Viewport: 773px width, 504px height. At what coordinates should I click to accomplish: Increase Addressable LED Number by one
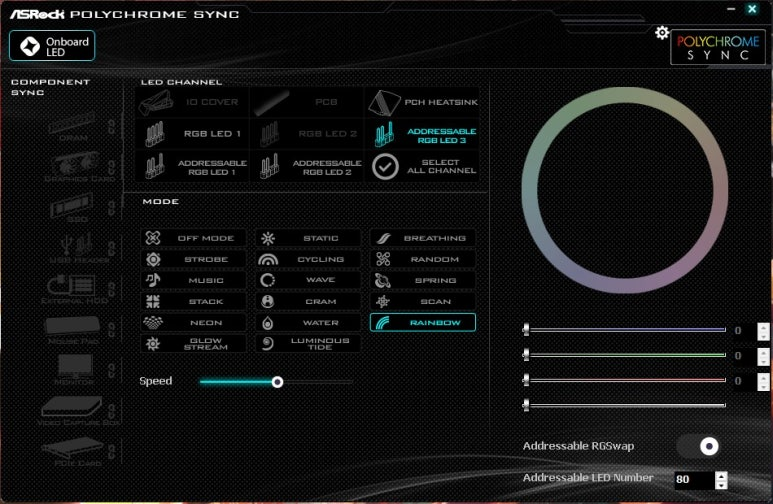pos(721,476)
